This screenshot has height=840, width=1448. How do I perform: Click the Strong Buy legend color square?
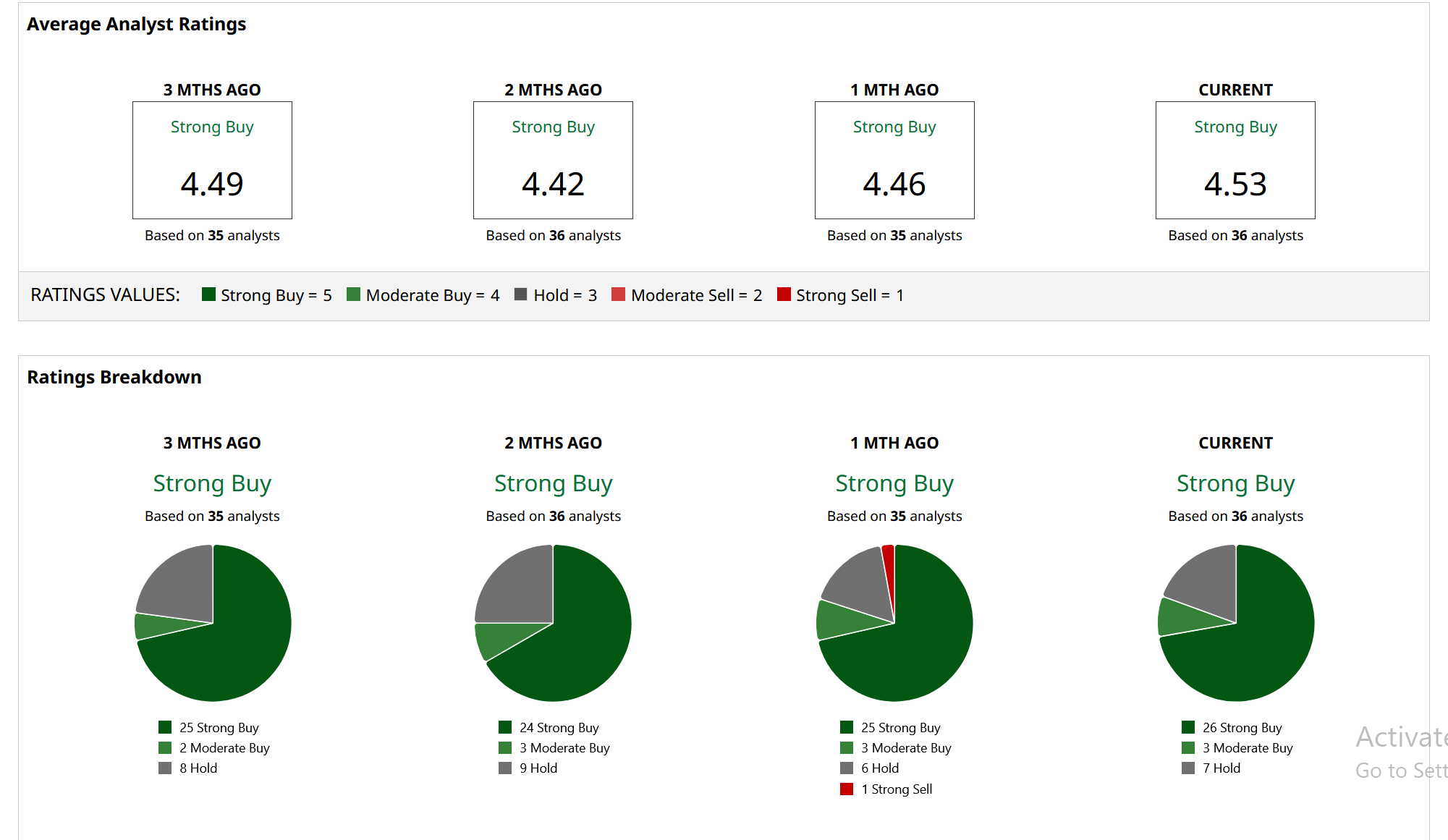pyautogui.click(x=208, y=294)
